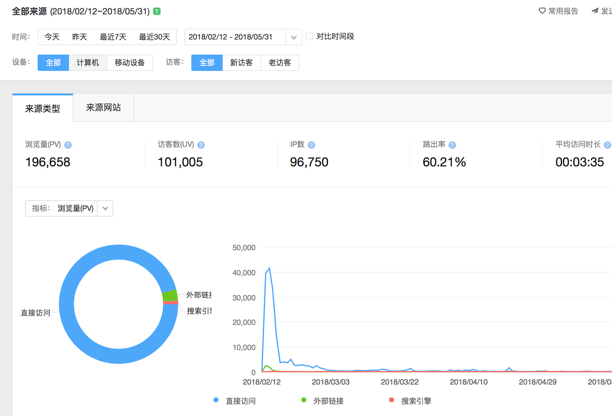The width and height of the screenshot is (612, 416).
Task: Expand the date range dropdown arrow
Action: pyautogui.click(x=294, y=37)
